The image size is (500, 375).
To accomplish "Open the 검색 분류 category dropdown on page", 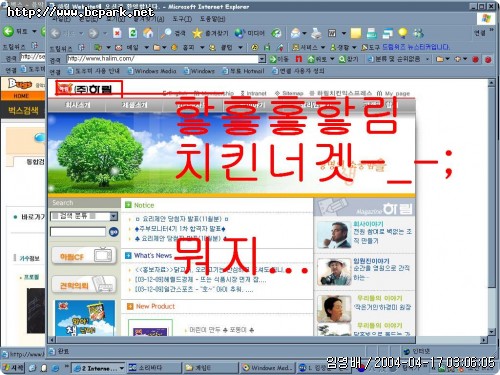I will point(114,216).
